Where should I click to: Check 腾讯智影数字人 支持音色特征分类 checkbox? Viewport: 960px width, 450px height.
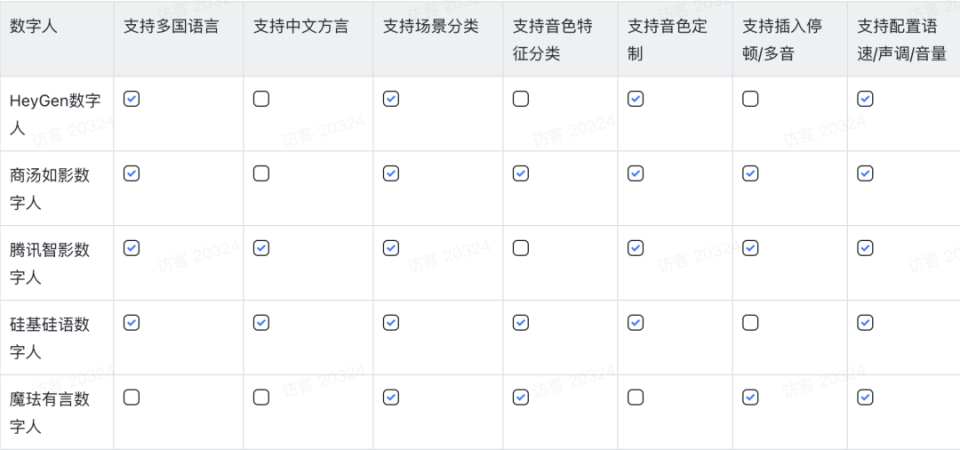521,248
